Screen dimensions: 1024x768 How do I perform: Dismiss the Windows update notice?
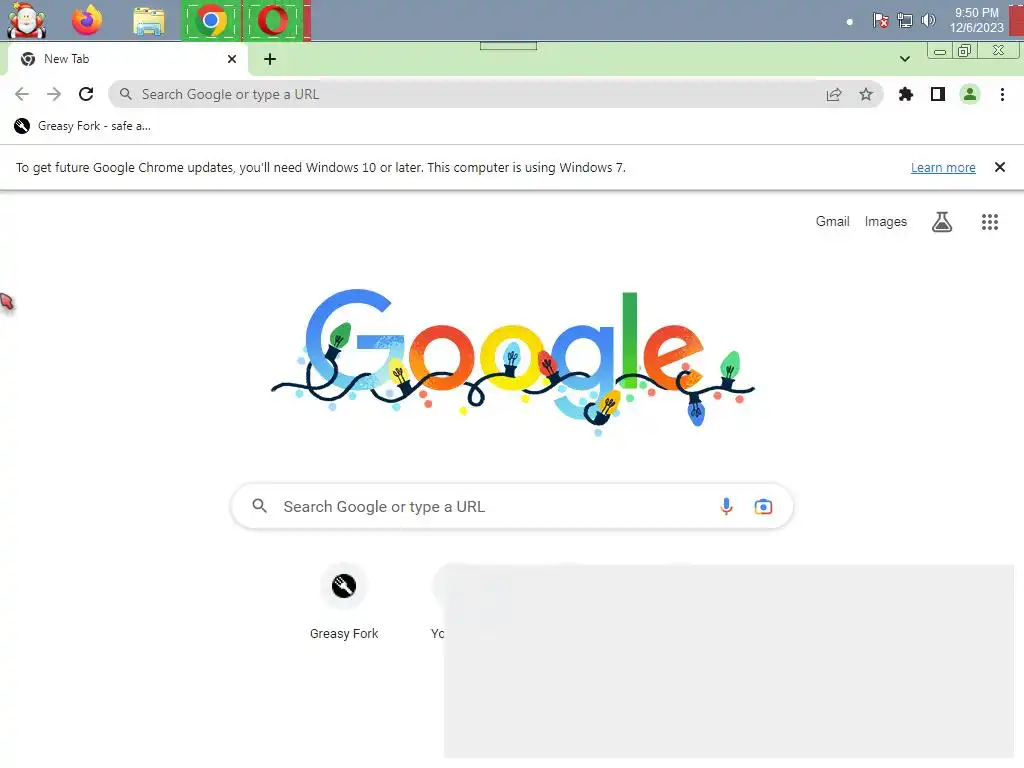(999, 167)
